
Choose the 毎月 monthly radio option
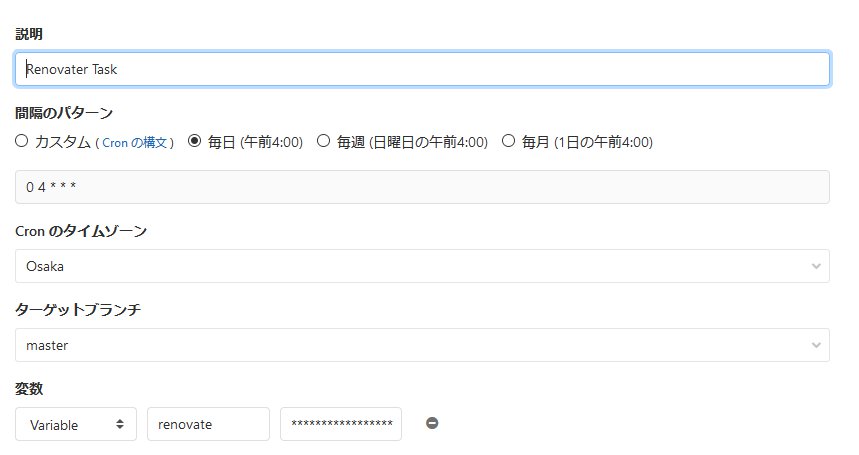click(508, 142)
